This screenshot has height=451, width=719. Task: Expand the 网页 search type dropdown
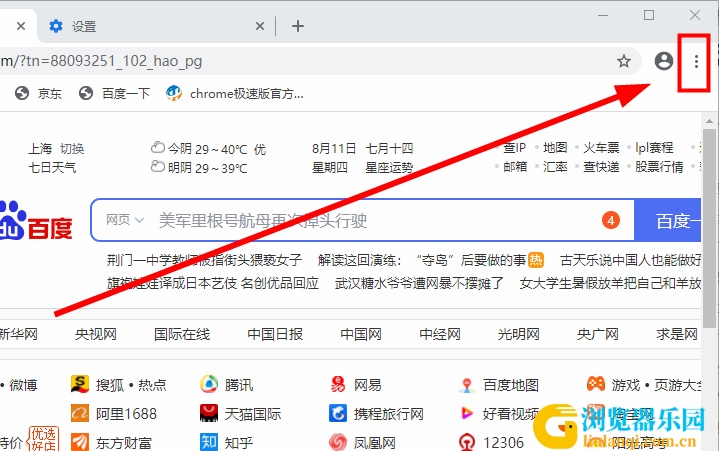(x=125, y=220)
